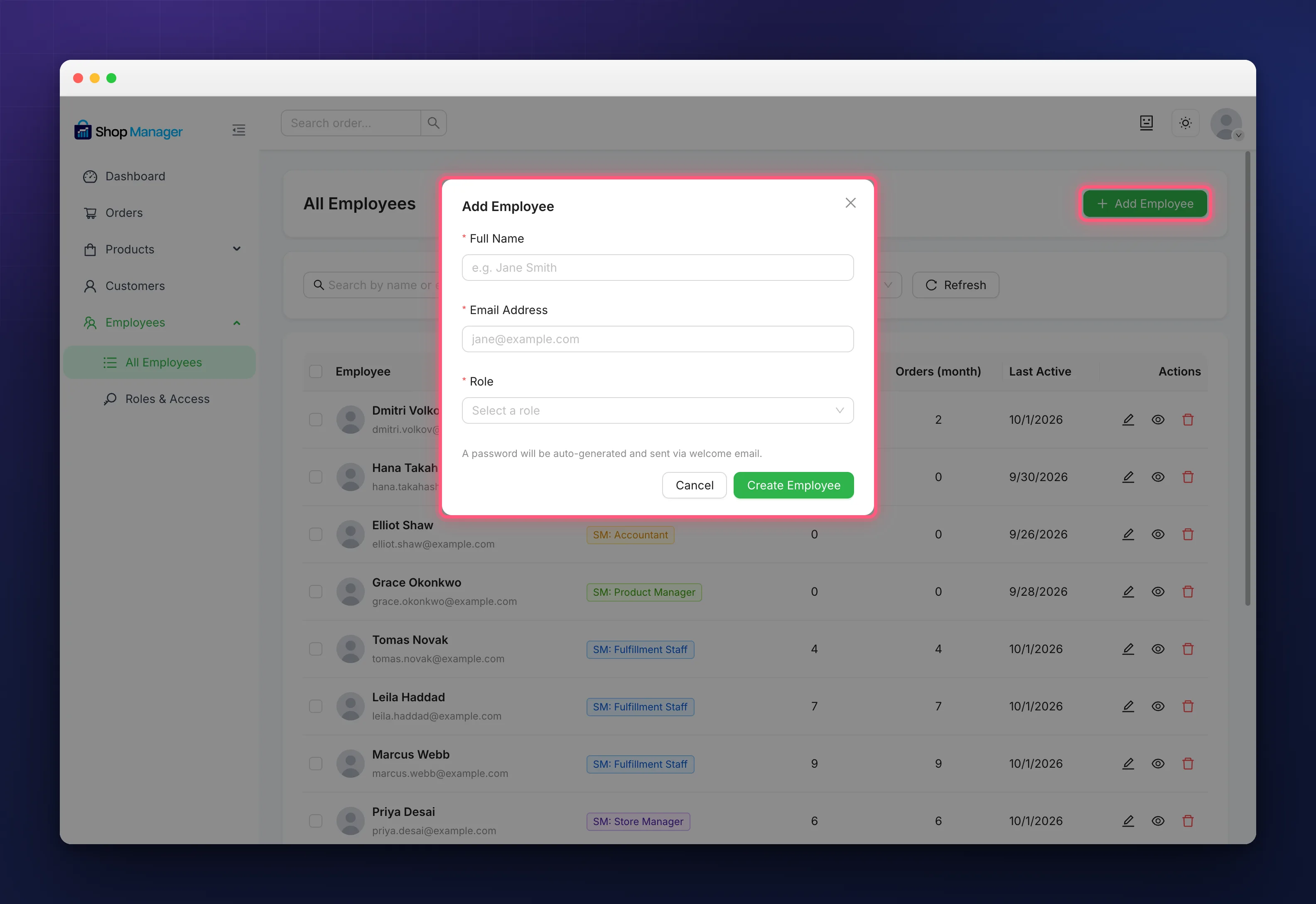Check the Grace Okonkwo row checkbox
Screen dimensions: 1316x904
point(315,591)
